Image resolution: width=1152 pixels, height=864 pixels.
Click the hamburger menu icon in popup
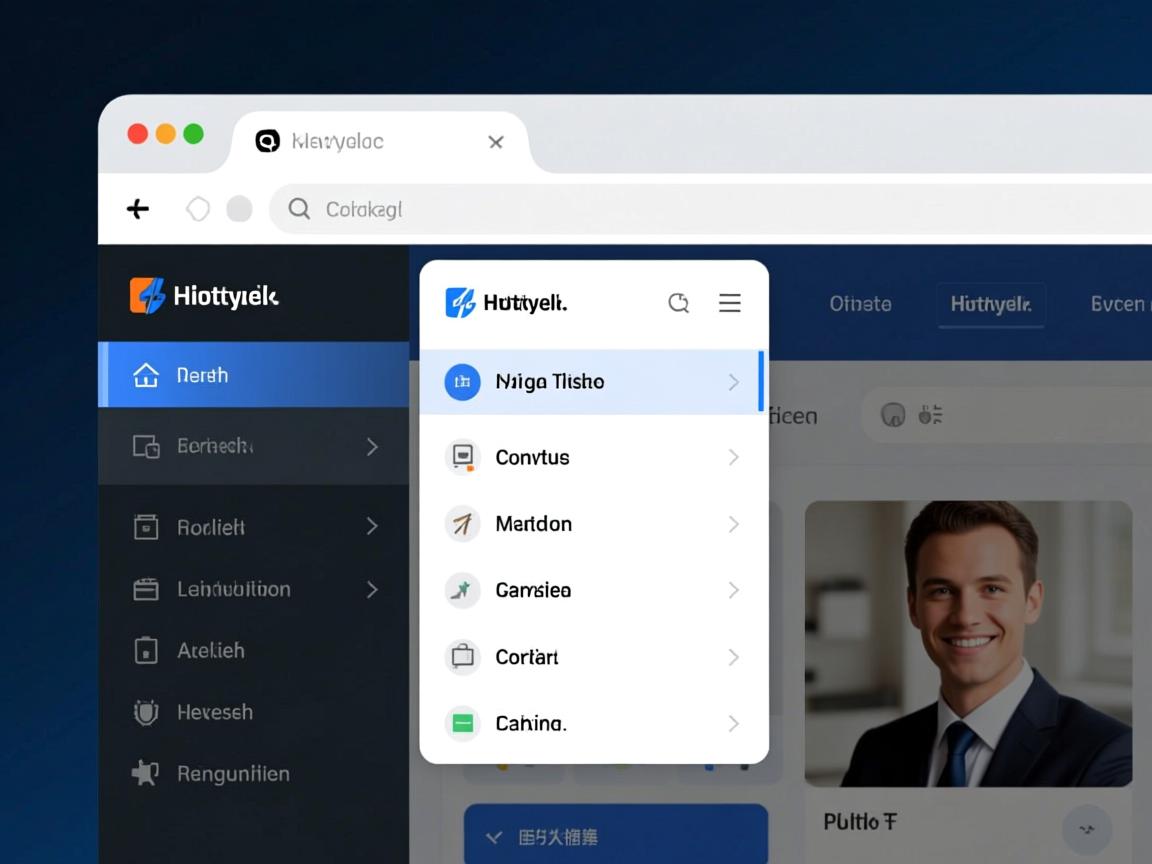coord(730,303)
